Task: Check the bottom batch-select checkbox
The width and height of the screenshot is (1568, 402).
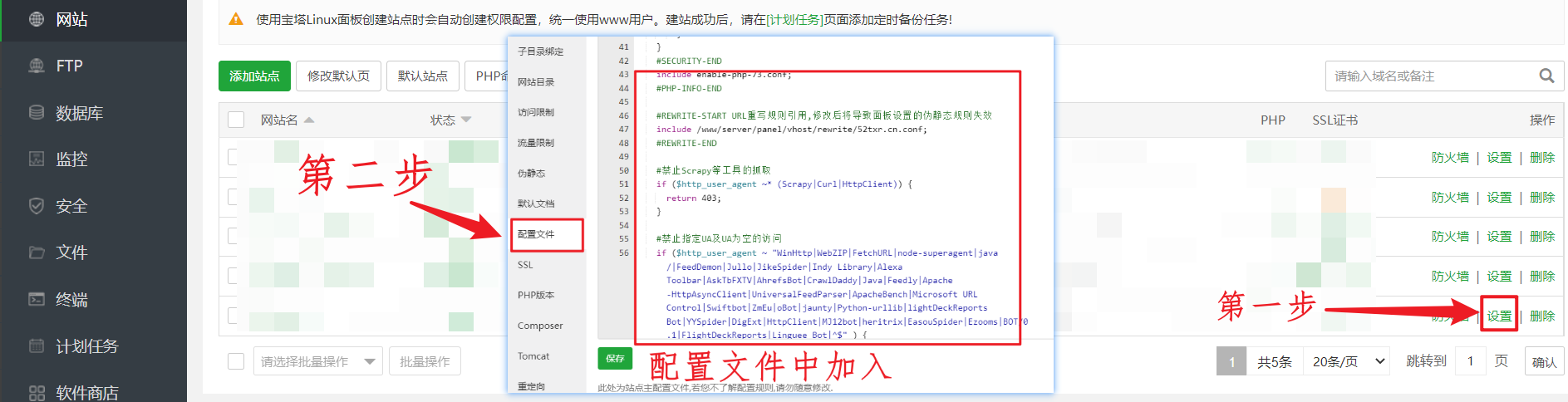Action: point(236,361)
